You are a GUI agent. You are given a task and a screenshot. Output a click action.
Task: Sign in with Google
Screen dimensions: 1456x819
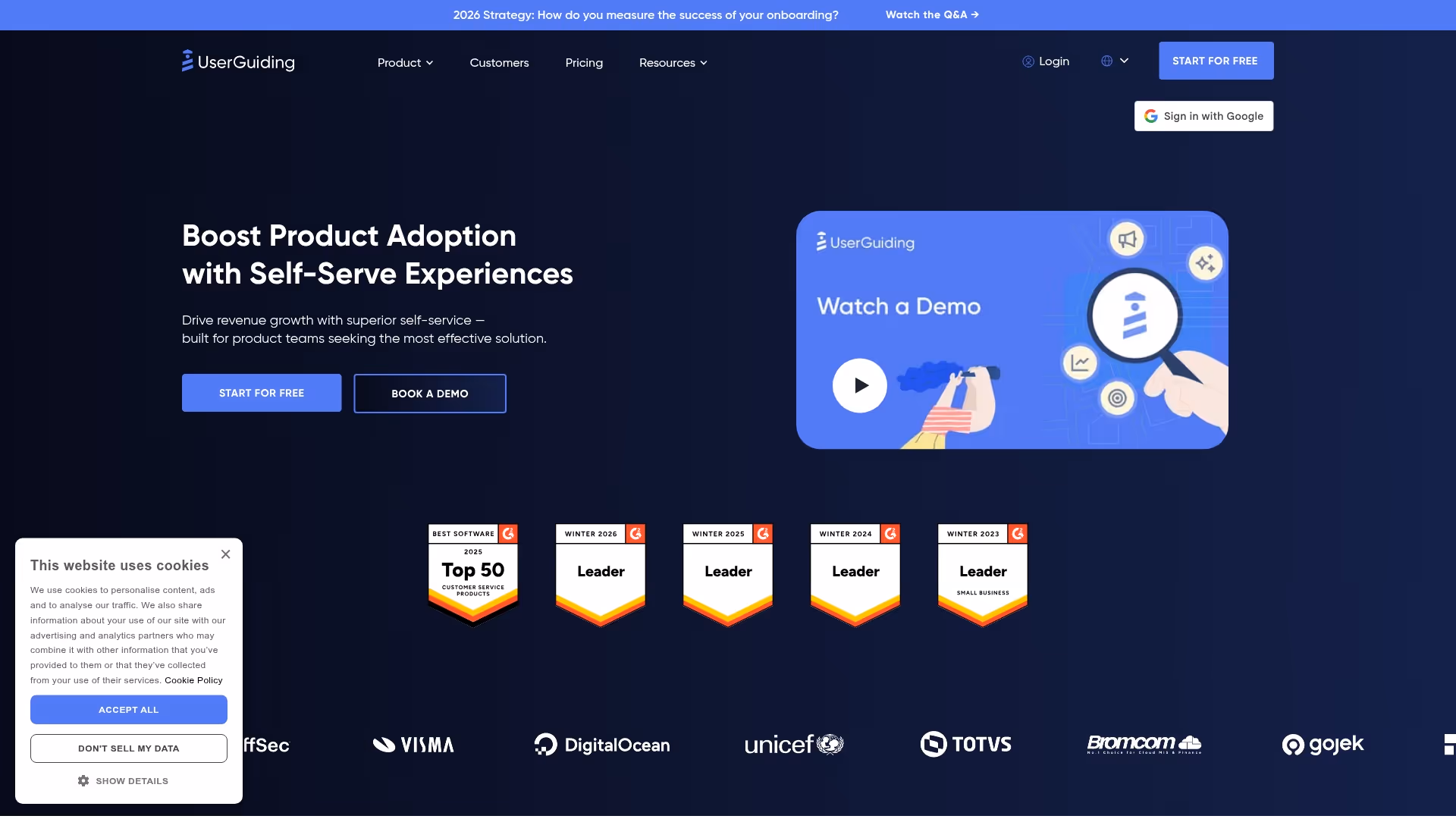1203,116
